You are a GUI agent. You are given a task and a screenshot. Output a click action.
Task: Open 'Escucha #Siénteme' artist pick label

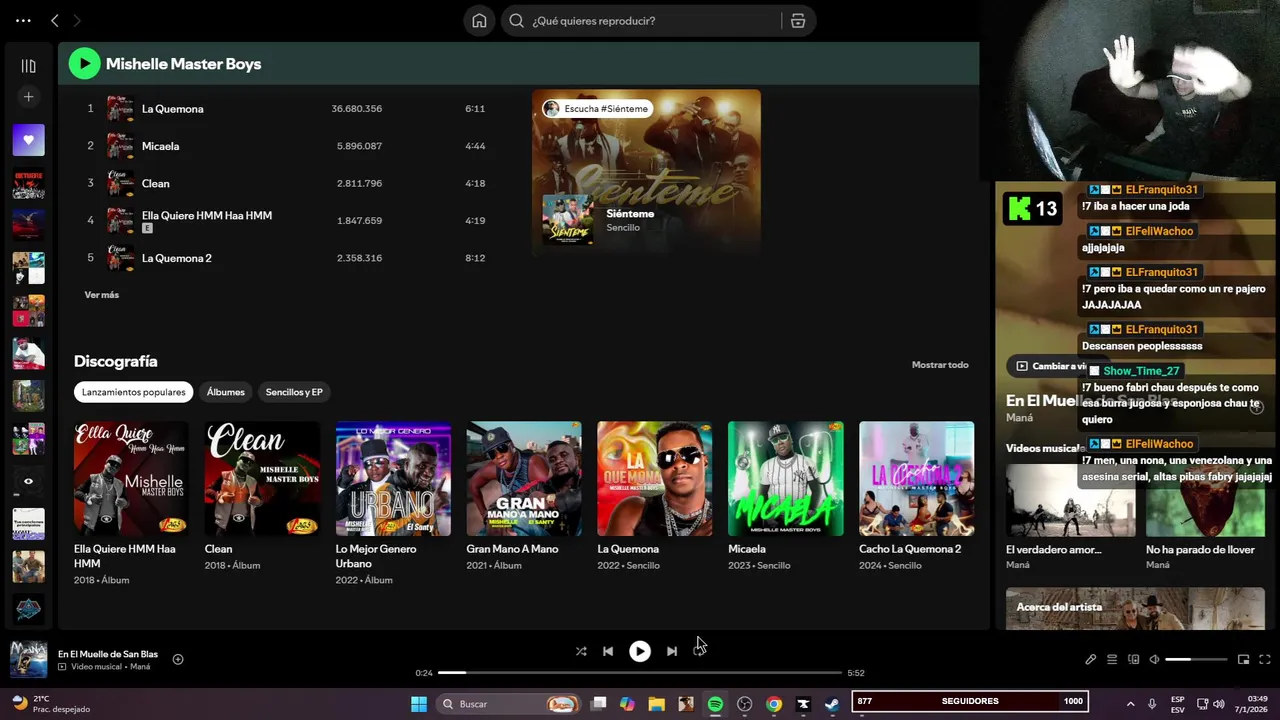click(x=597, y=108)
